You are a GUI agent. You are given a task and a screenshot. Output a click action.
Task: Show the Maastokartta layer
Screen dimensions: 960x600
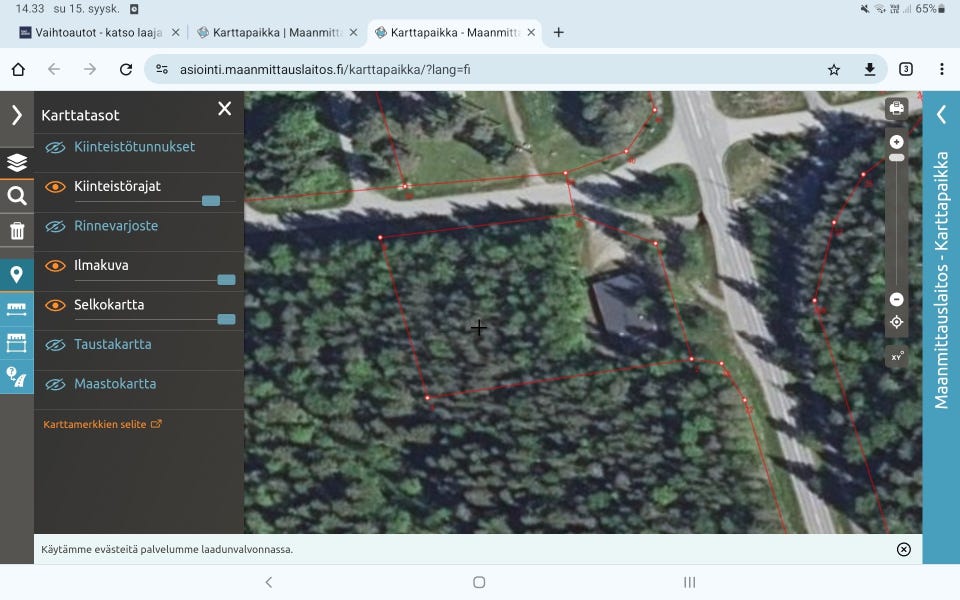tap(55, 384)
